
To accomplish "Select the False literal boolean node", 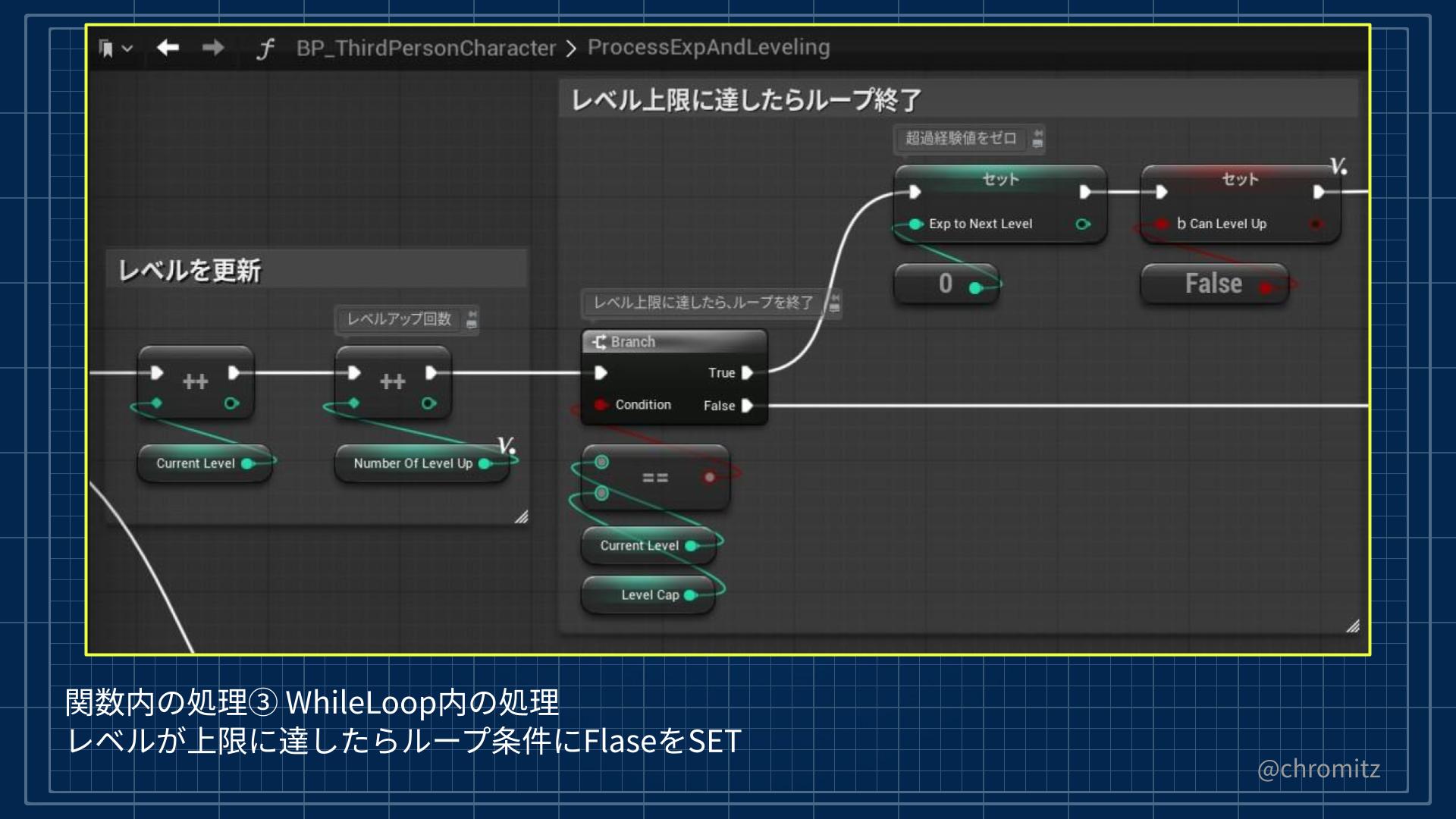I will click(1213, 284).
